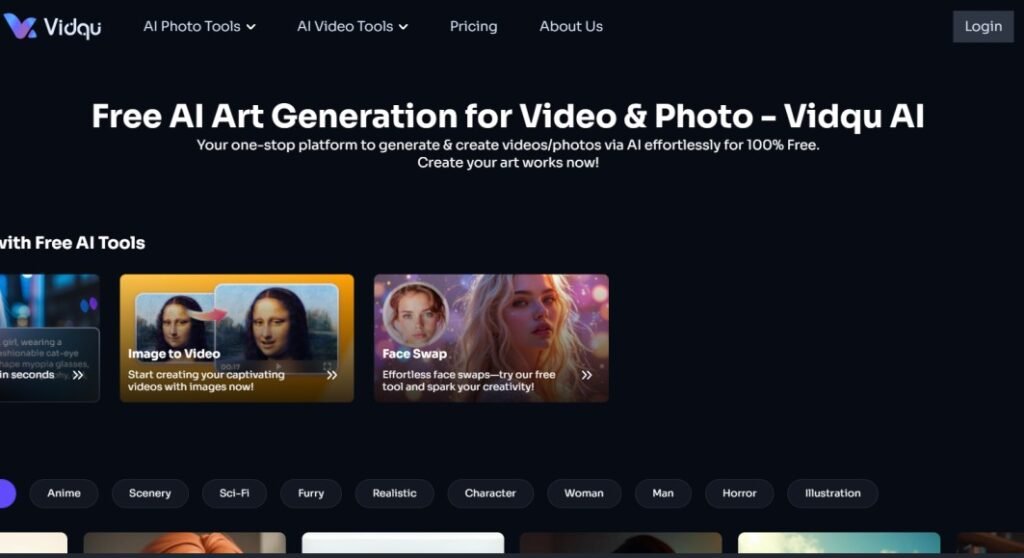
Task: Open the Pricing page
Action: (473, 27)
